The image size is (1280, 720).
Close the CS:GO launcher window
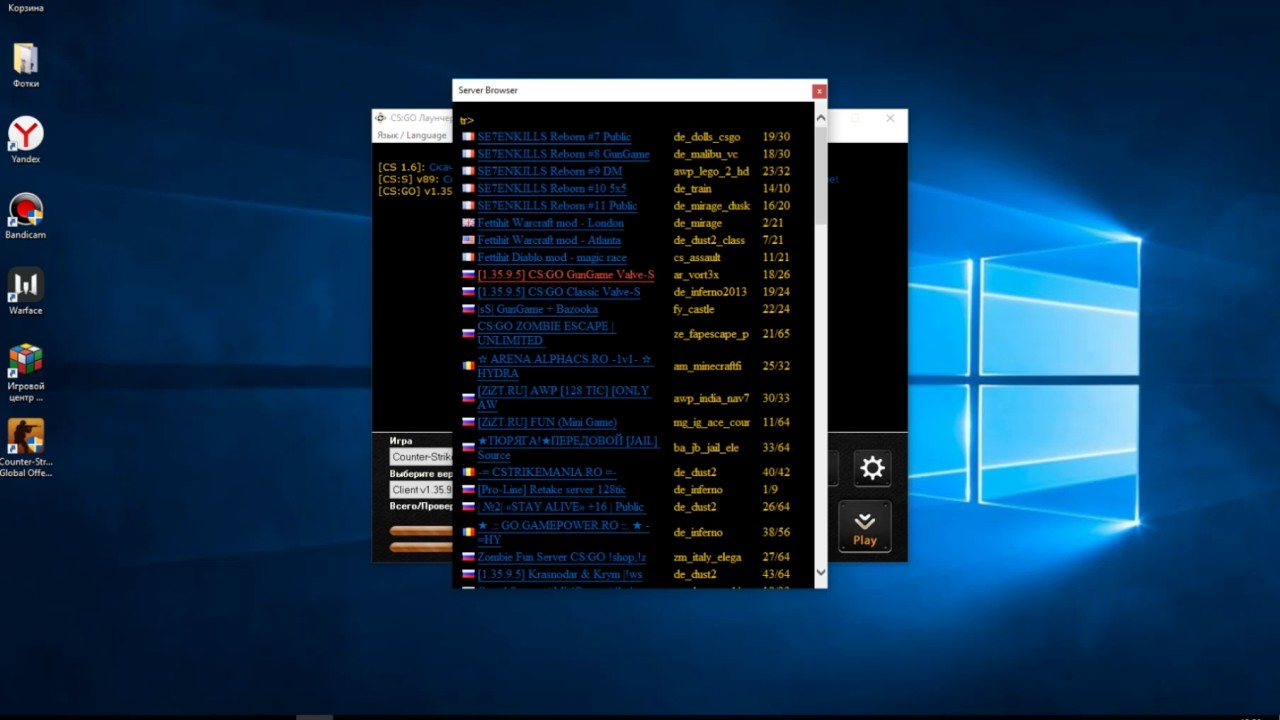(890, 118)
